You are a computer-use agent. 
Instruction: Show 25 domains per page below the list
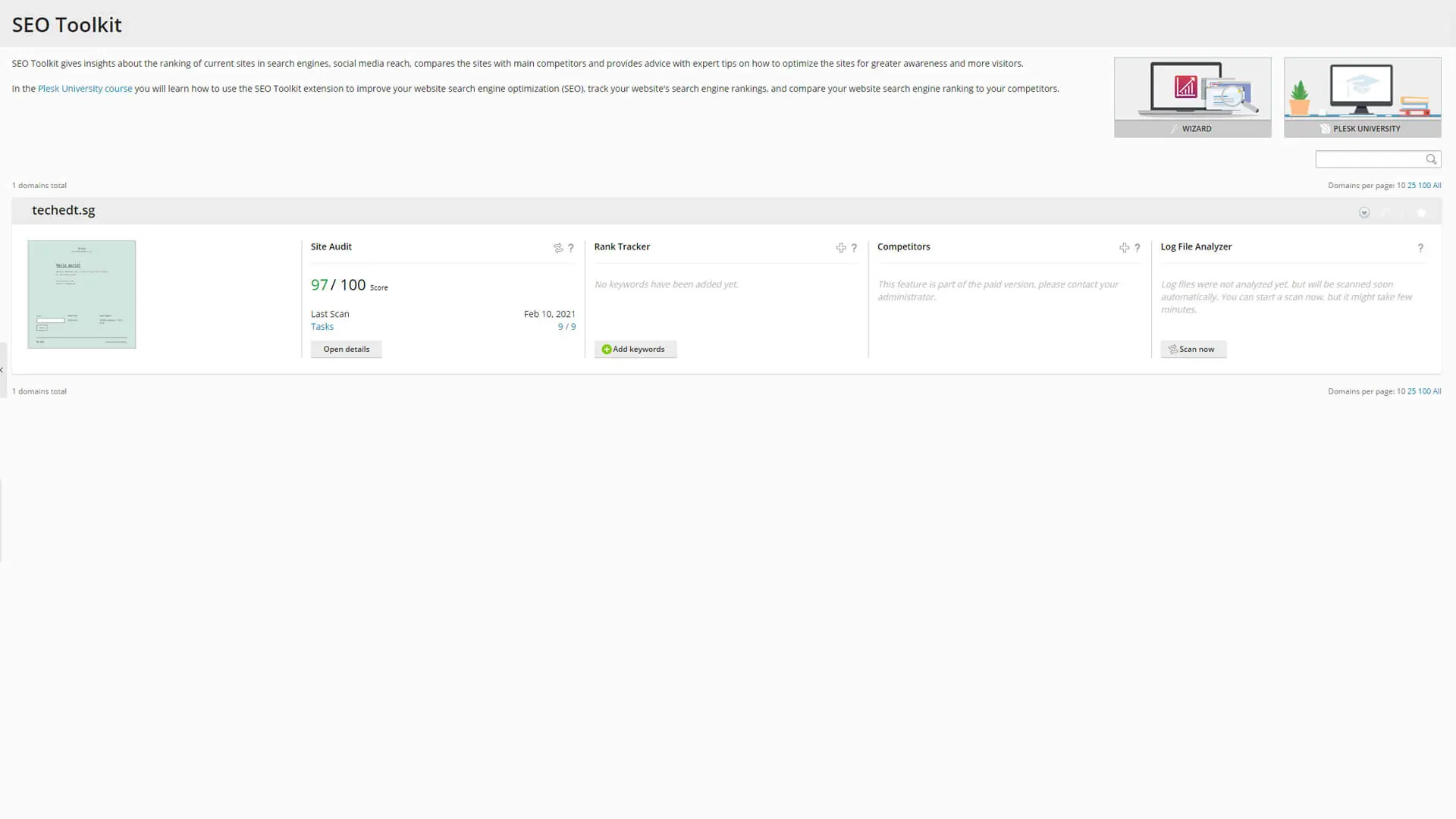(x=1411, y=391)
